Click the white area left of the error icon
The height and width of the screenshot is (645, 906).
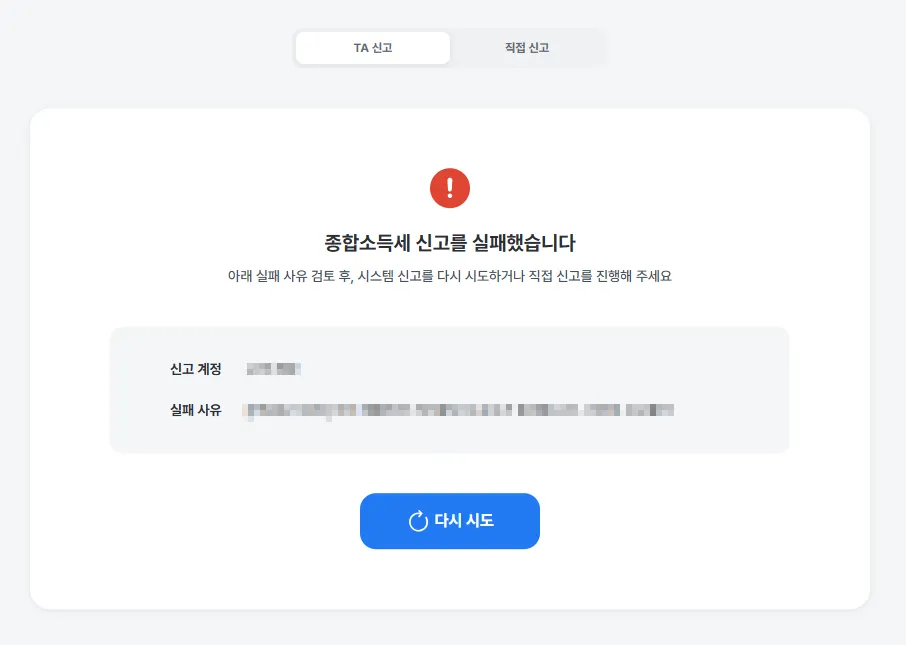click(231, 188)
